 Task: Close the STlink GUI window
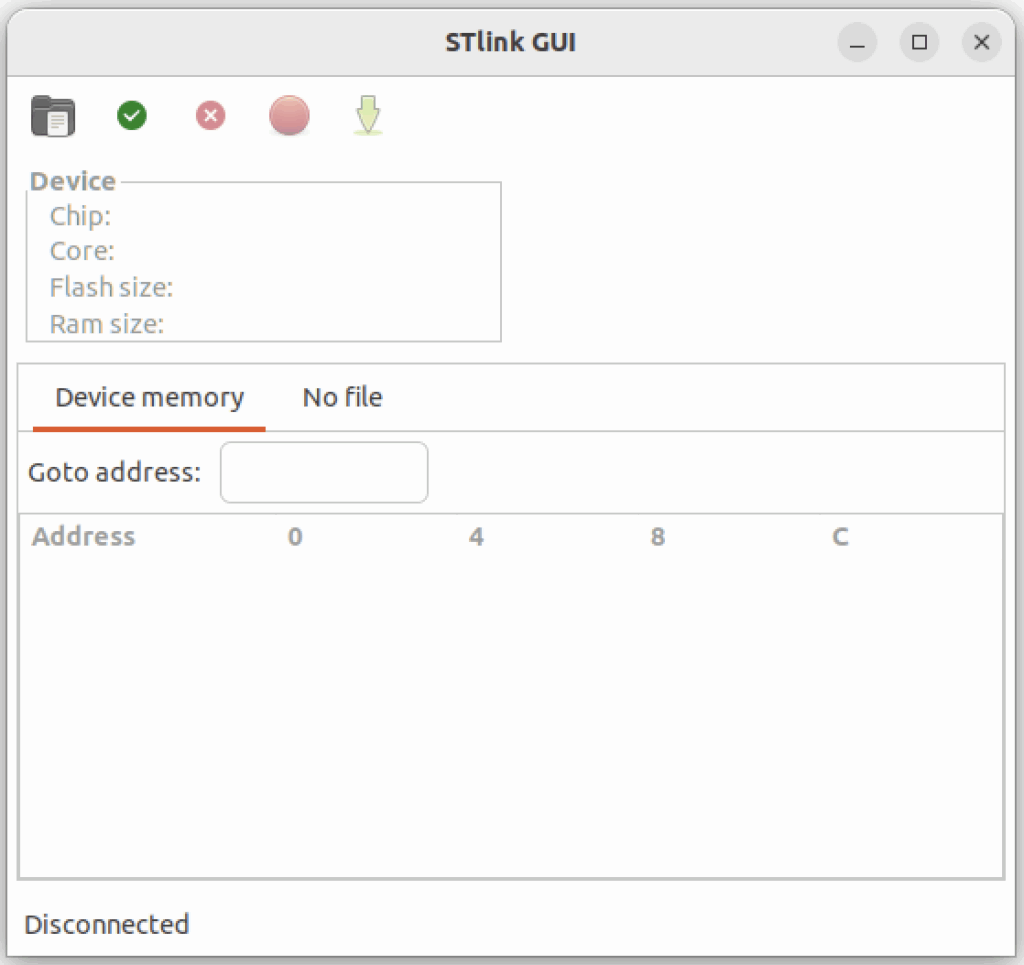(x=981, y=42)
